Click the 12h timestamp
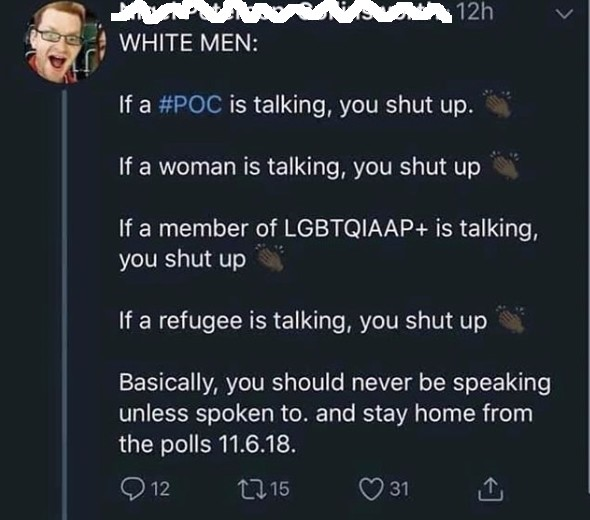 pos(476,13)
